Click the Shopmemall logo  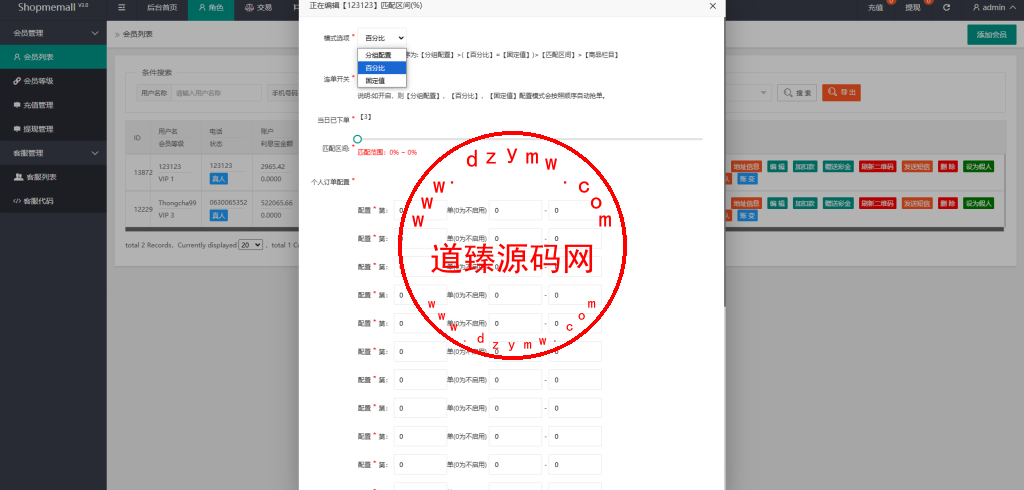[x=53, y=6]
